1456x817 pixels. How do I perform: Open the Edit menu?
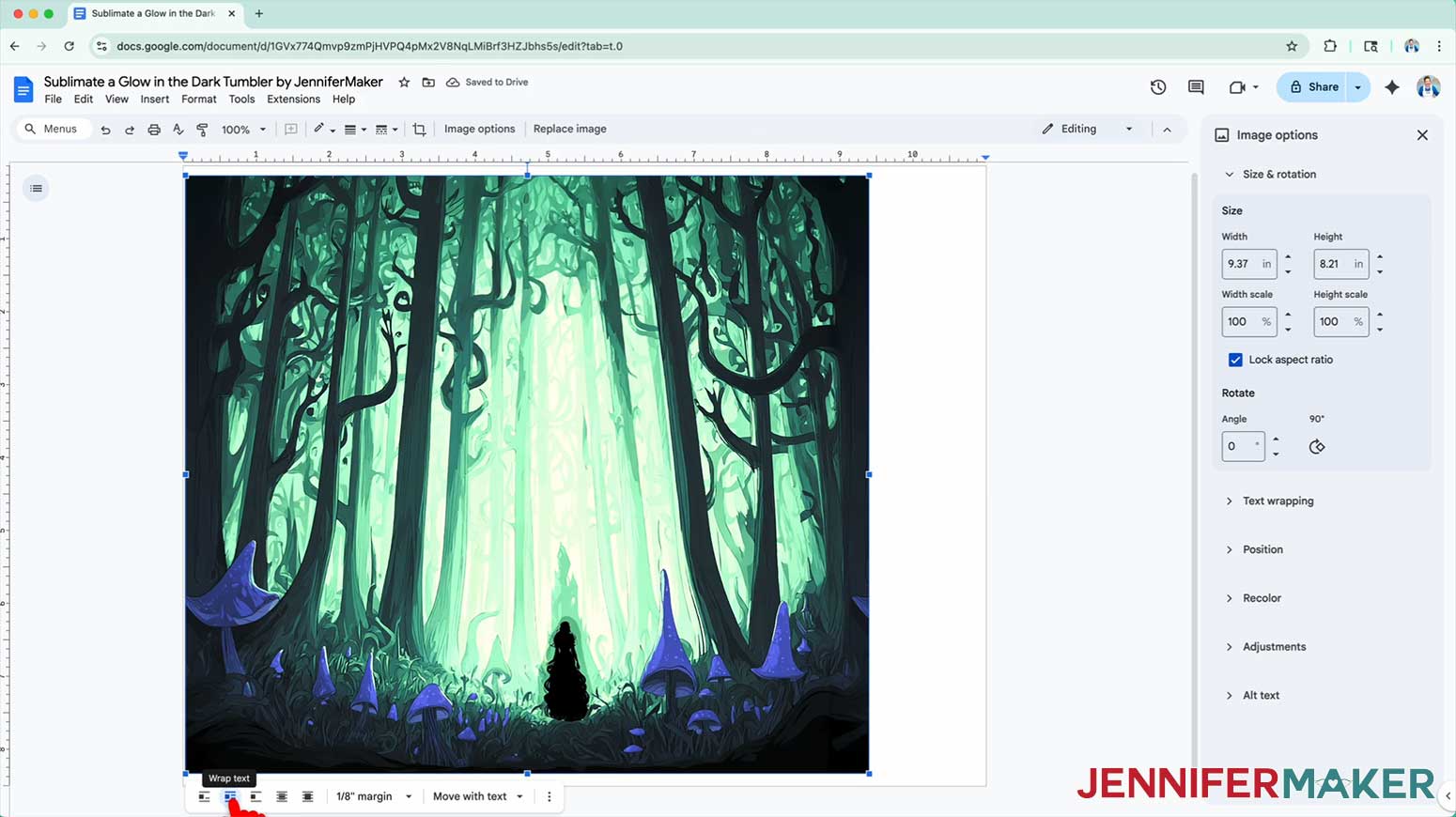[x=84, y=100]
